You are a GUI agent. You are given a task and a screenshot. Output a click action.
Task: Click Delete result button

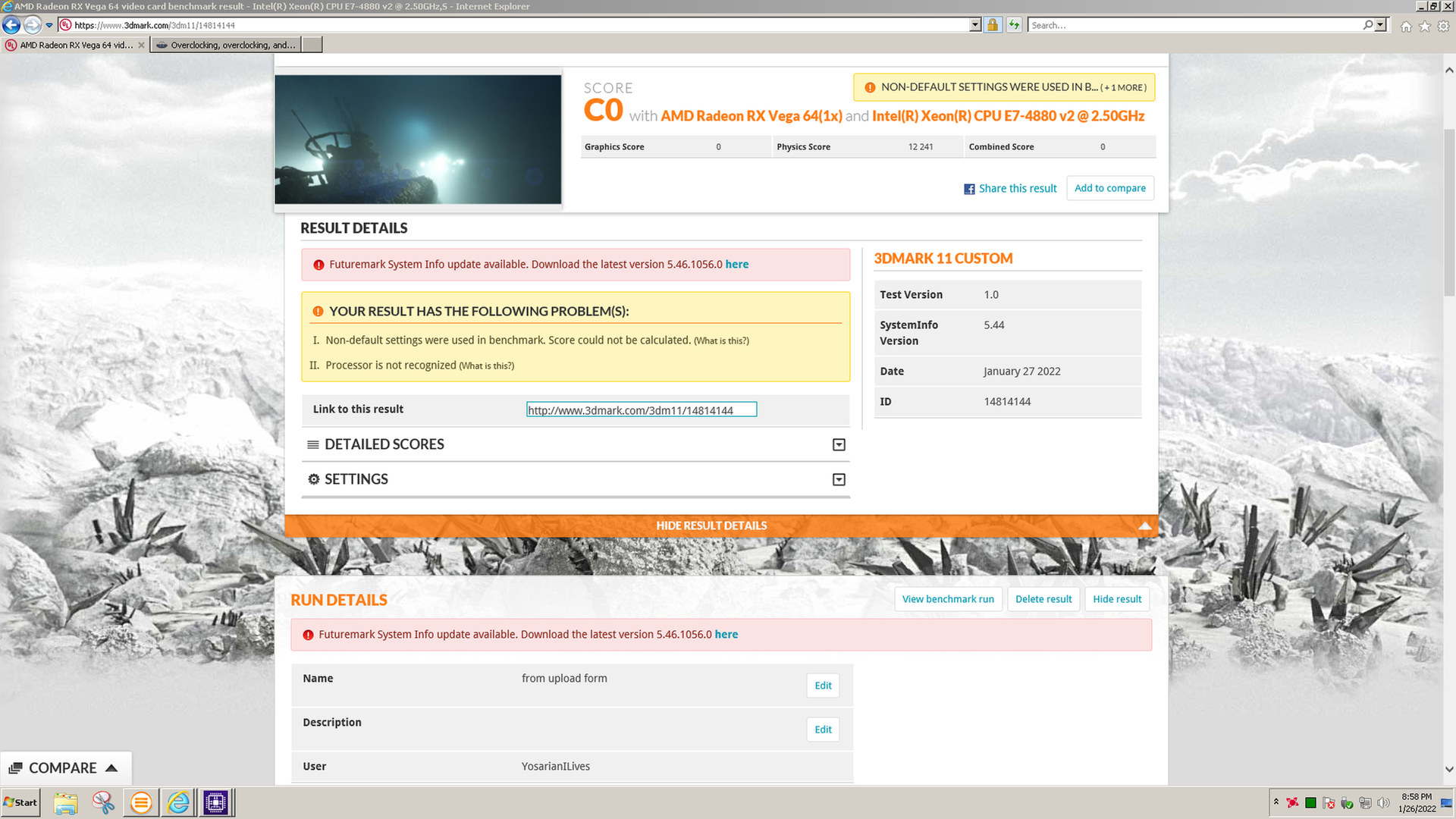tap(1043, 599)
